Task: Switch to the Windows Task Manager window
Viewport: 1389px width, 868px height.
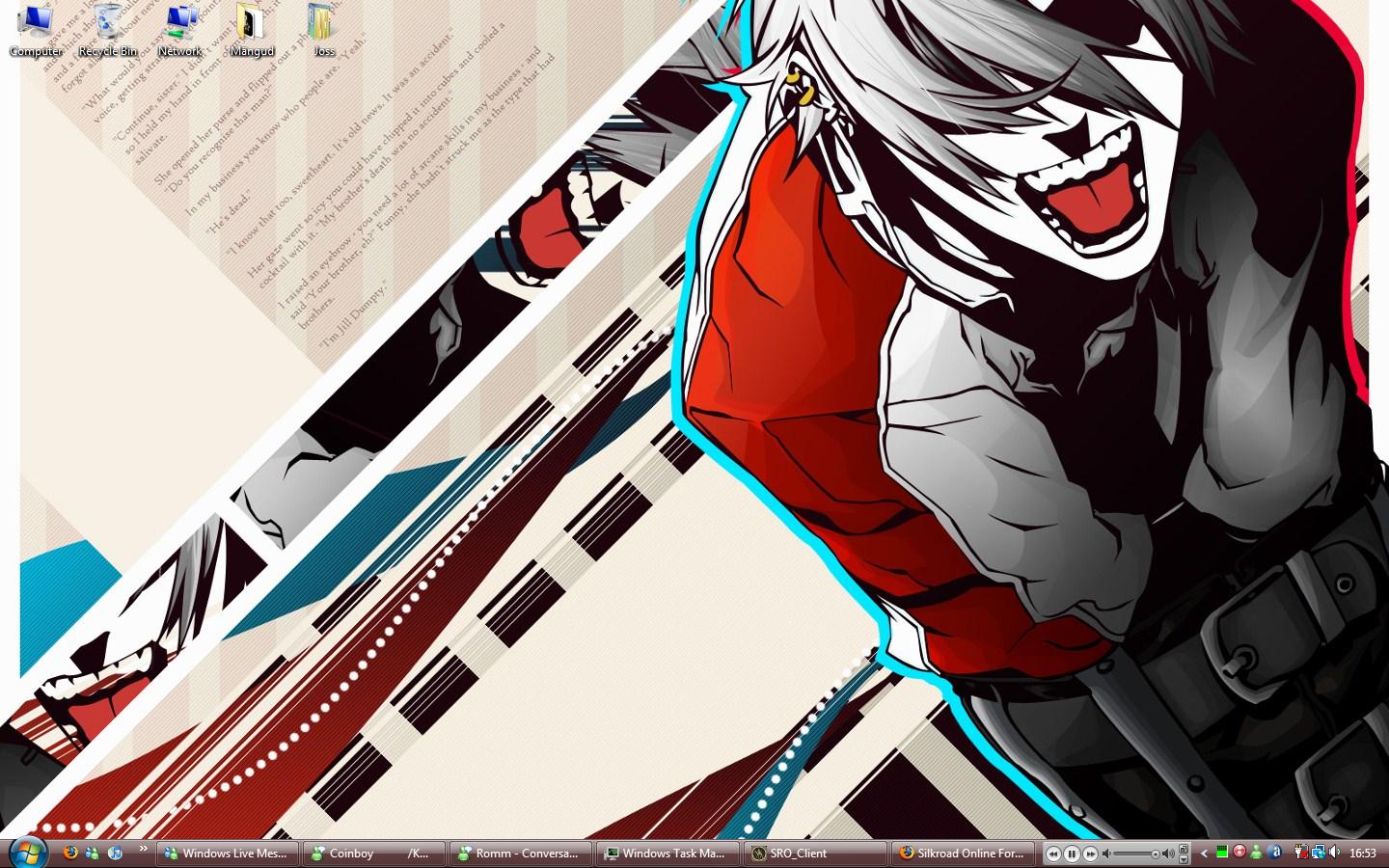Action: coord(667,854)
